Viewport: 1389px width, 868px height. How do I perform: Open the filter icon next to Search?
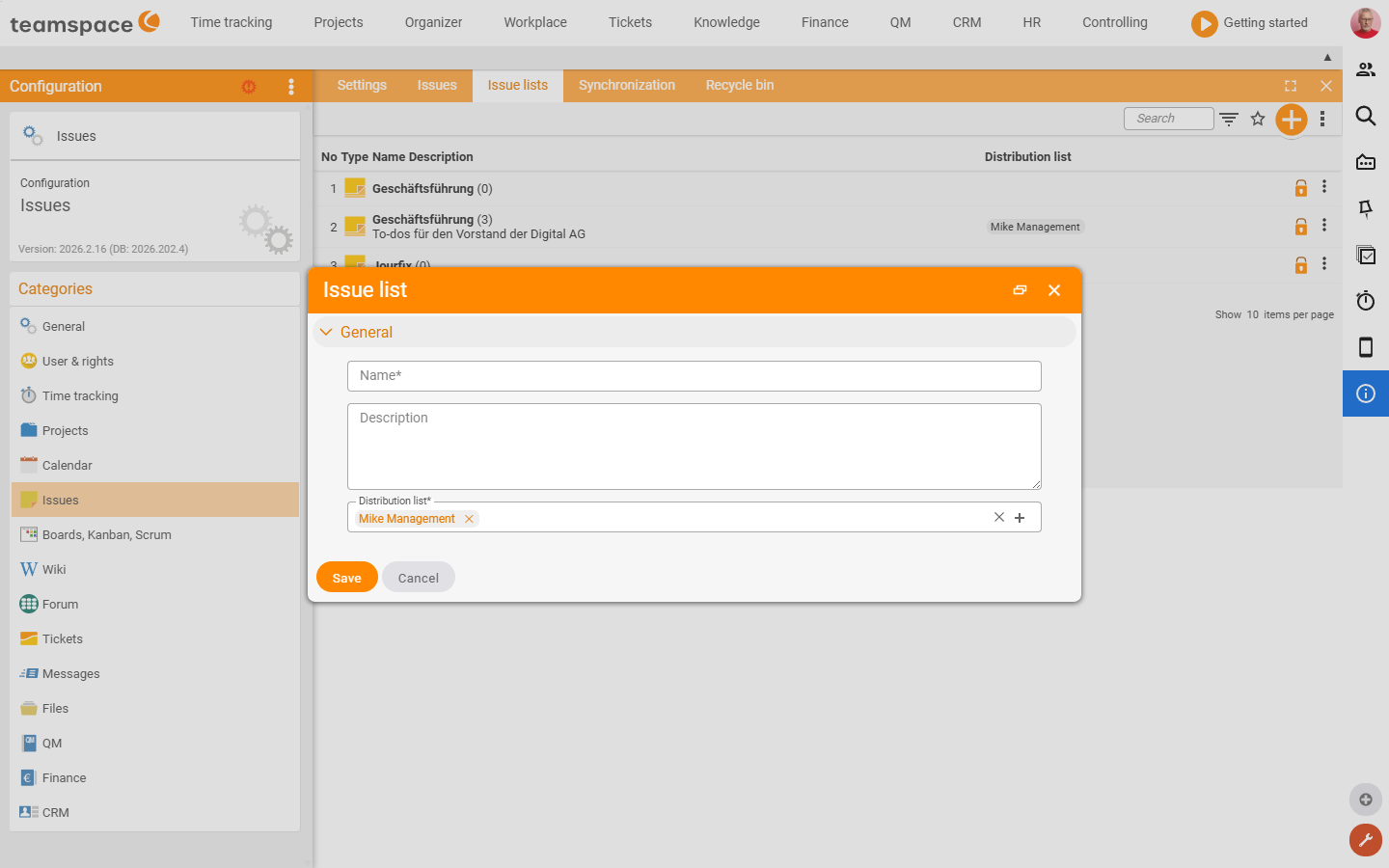click(x=1229, y=119)
